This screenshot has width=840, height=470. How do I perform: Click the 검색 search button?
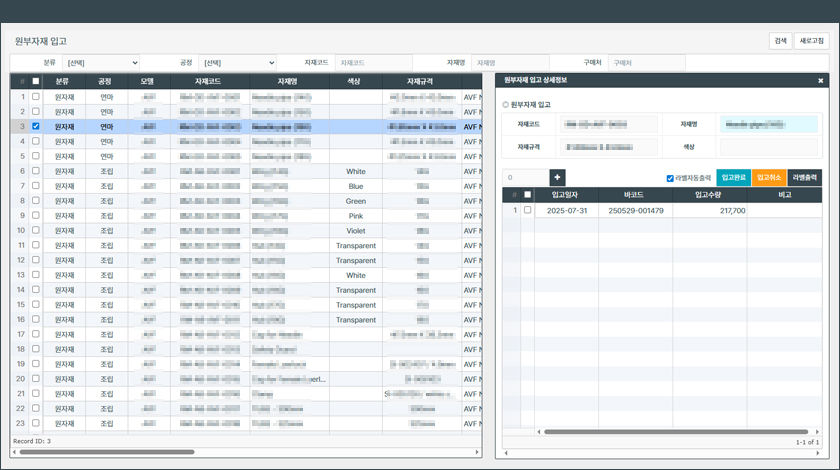pyautogui.click(x=780, y=41)
